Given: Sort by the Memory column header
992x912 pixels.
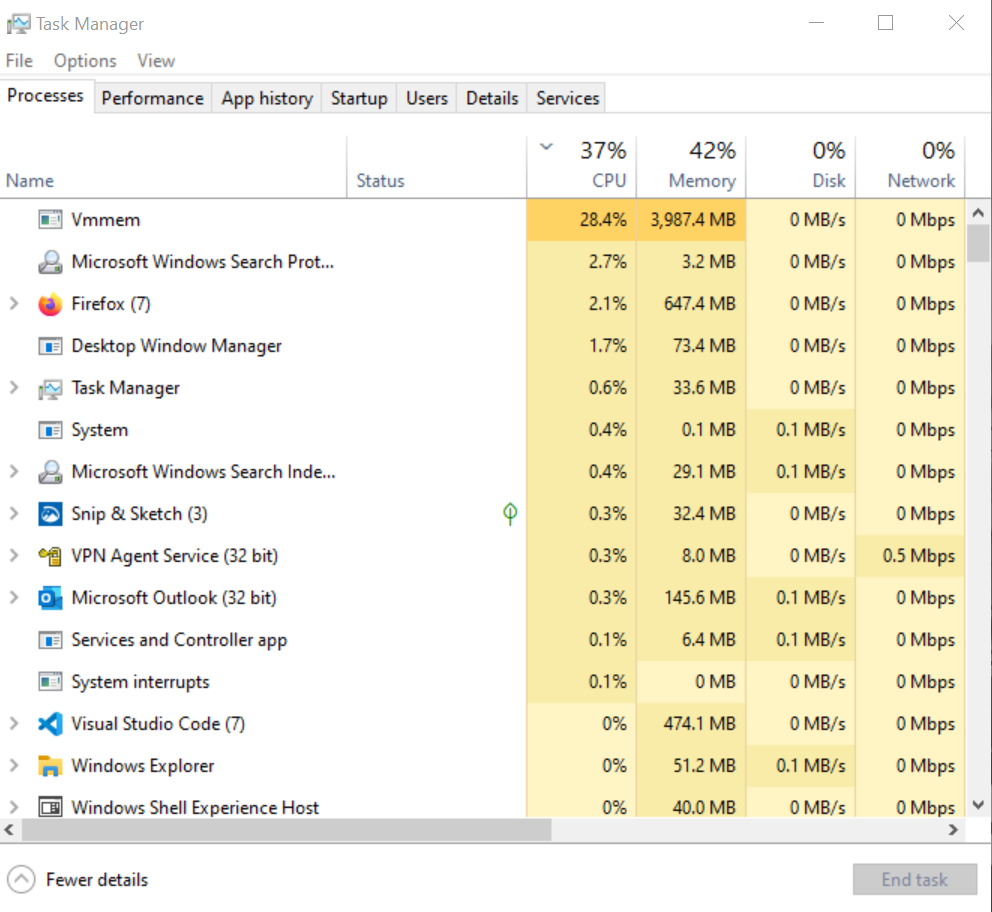Looking at the screenshot, I should coord(691,167).
